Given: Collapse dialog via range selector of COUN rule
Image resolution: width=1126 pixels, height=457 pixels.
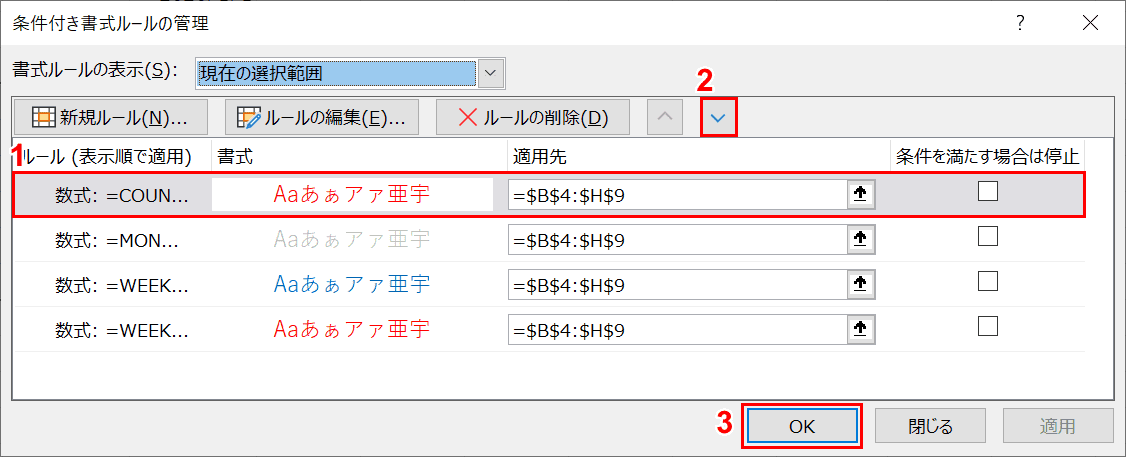Looking at the screenshot, I should pyautogui.click(x=860, y=195).
